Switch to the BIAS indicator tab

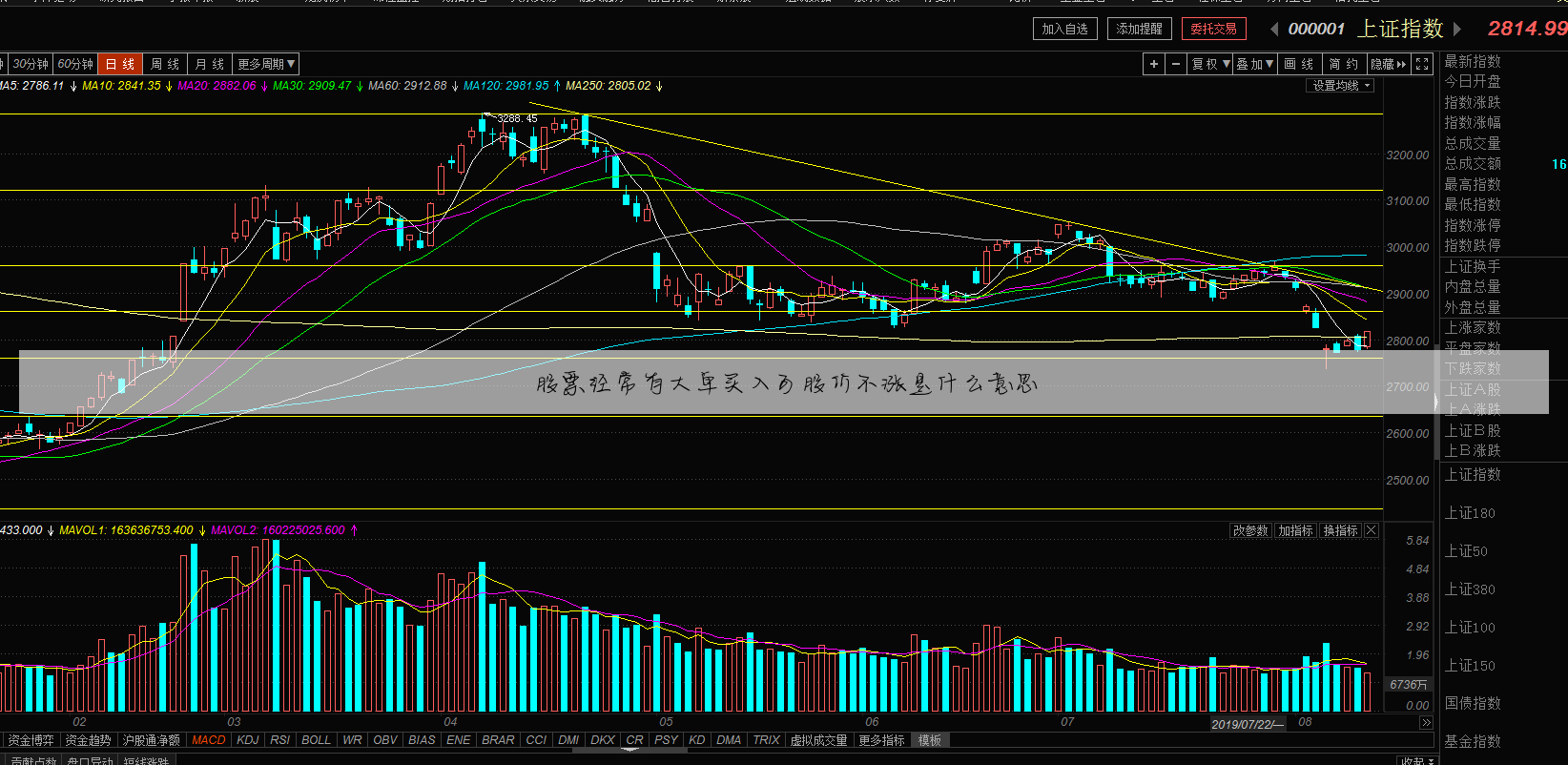(x=422, y=740)
